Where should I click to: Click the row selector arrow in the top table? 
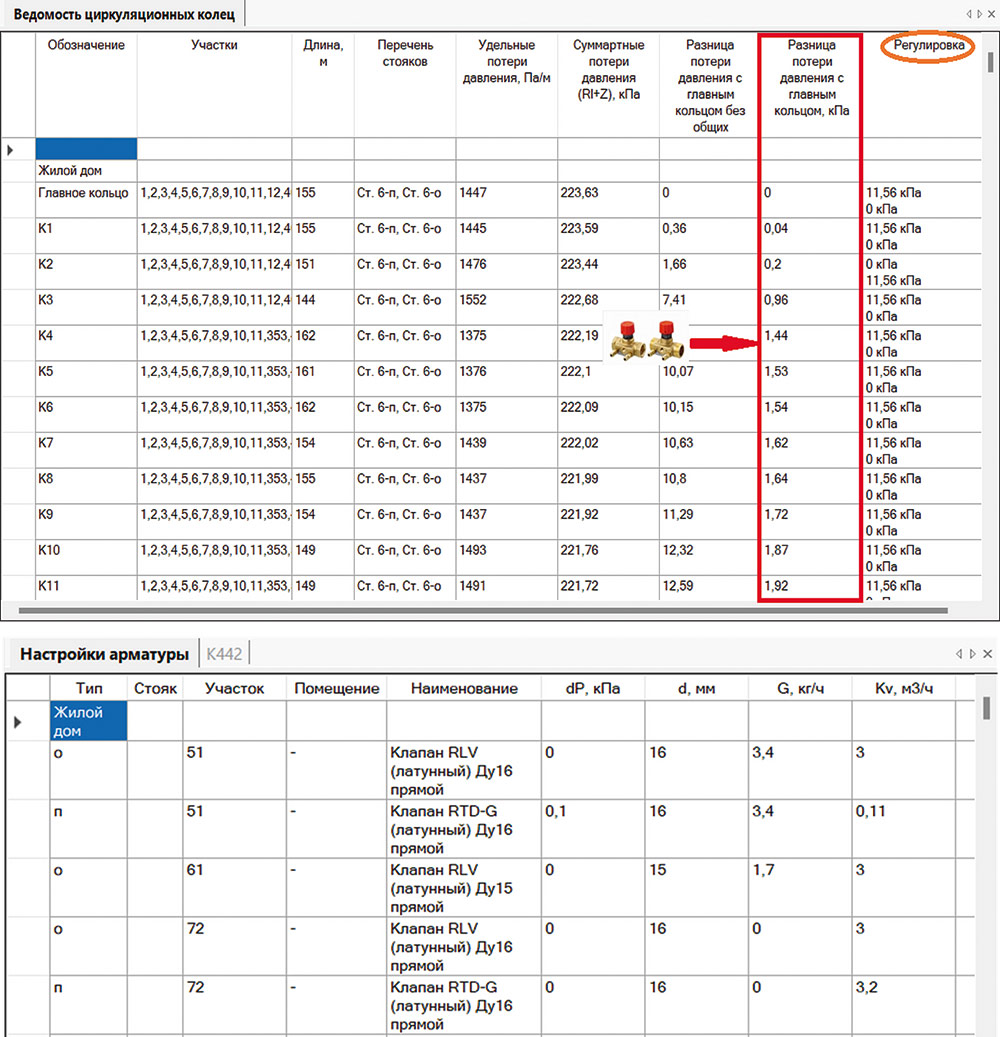coord(11,150)
